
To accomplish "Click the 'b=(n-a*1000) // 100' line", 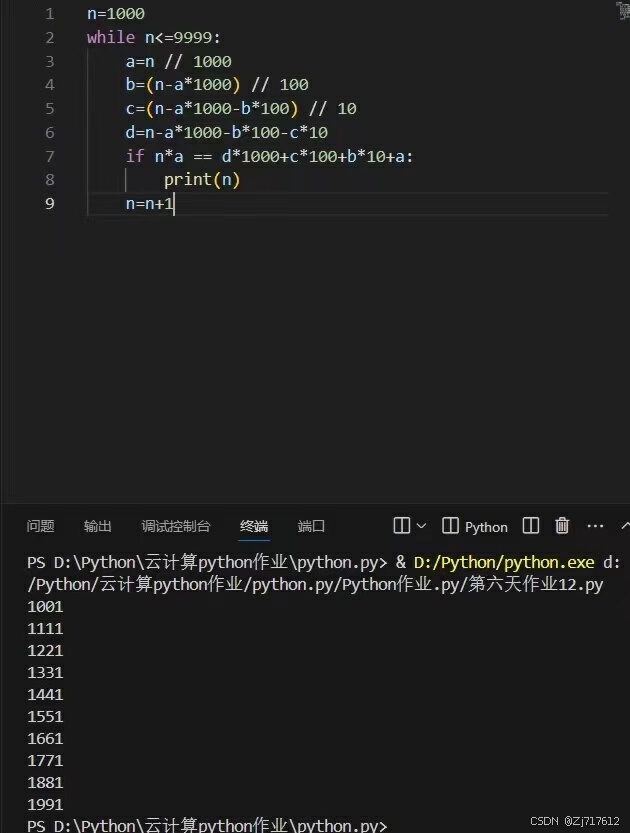I will [217, 85].
